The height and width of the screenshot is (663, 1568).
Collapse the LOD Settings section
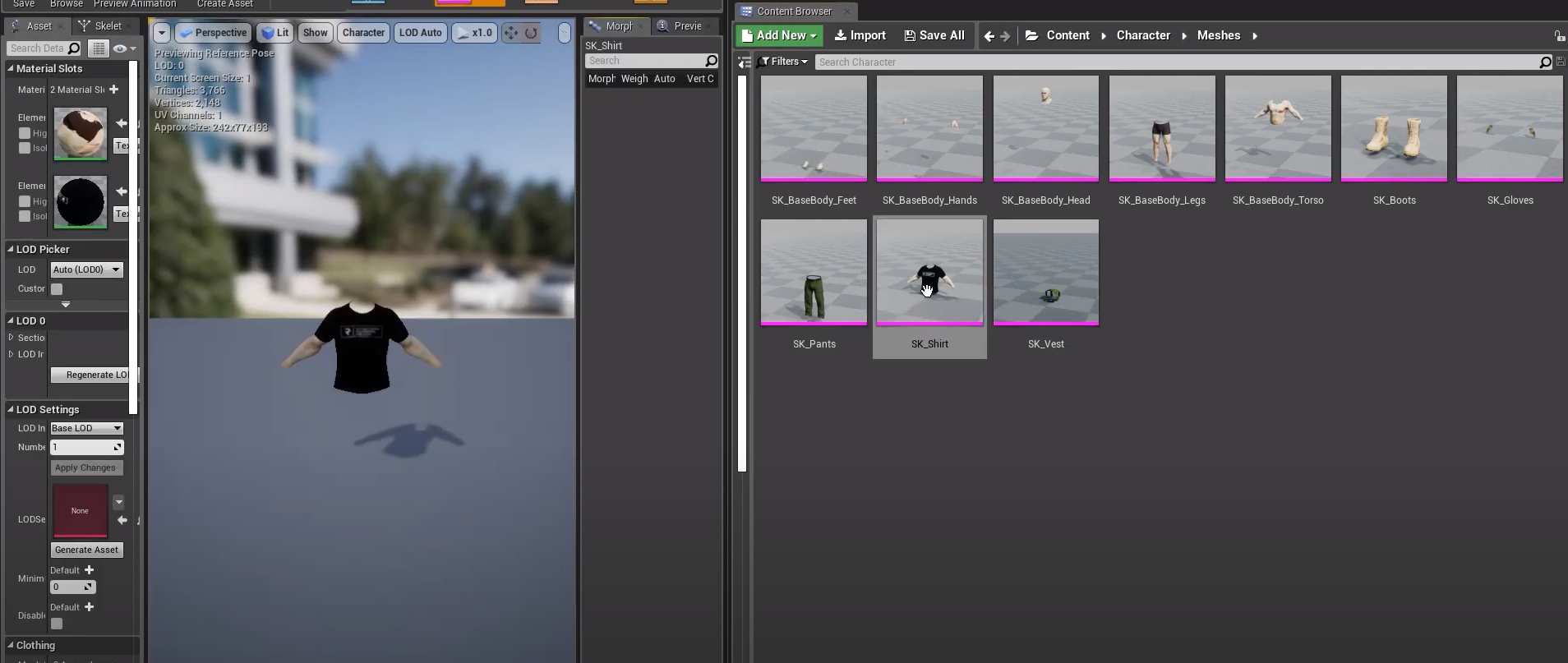(x=11, y=409)
